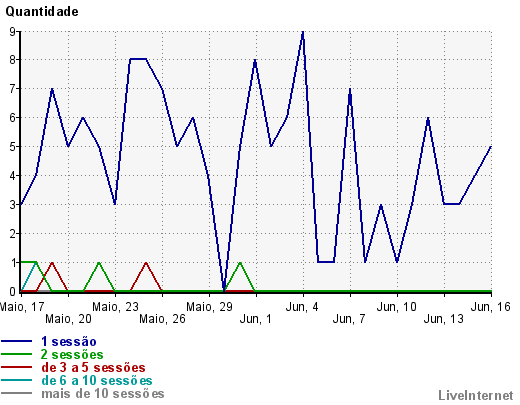Click the blue line zero point near Maio, 30
Image resolution: width=520 pixels, height=405 pixels.
(x=224, y=291)
